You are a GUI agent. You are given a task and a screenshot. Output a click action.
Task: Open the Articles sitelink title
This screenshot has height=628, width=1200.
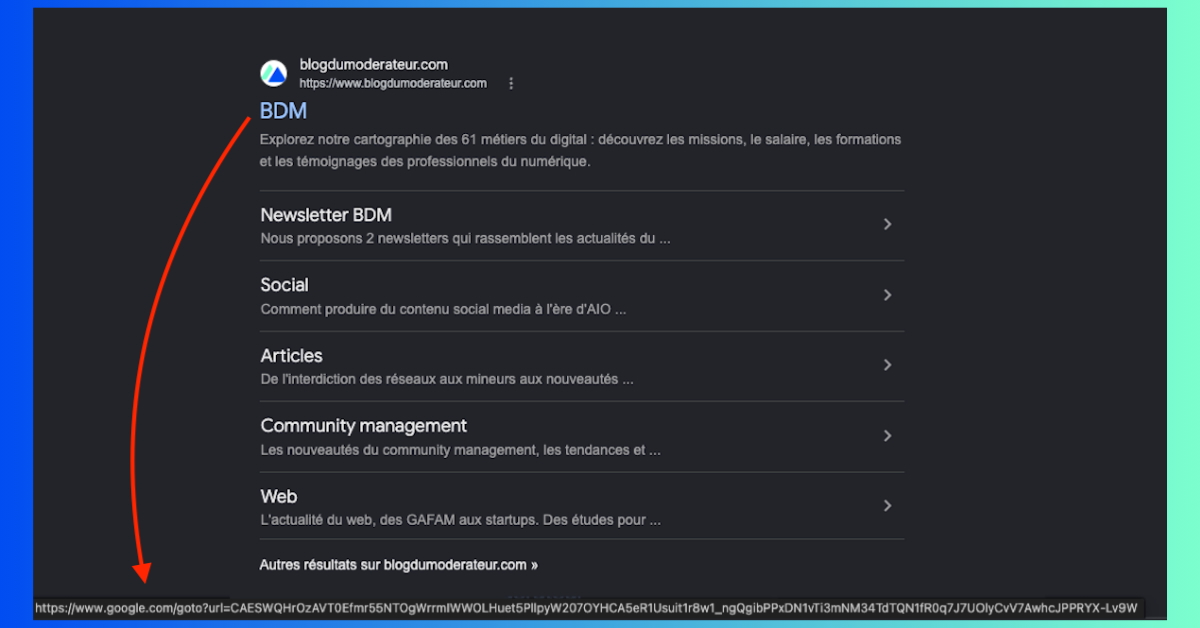click(x=292, y=356)
